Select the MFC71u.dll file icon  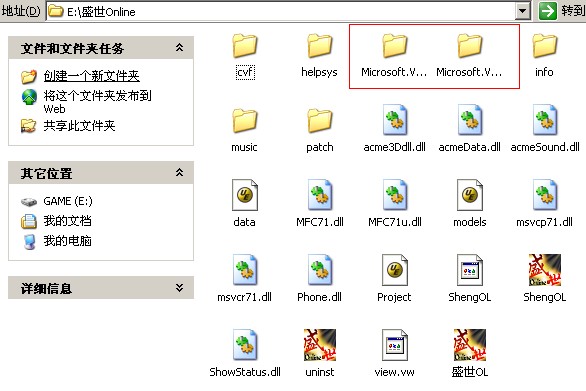tap(395, 195)
